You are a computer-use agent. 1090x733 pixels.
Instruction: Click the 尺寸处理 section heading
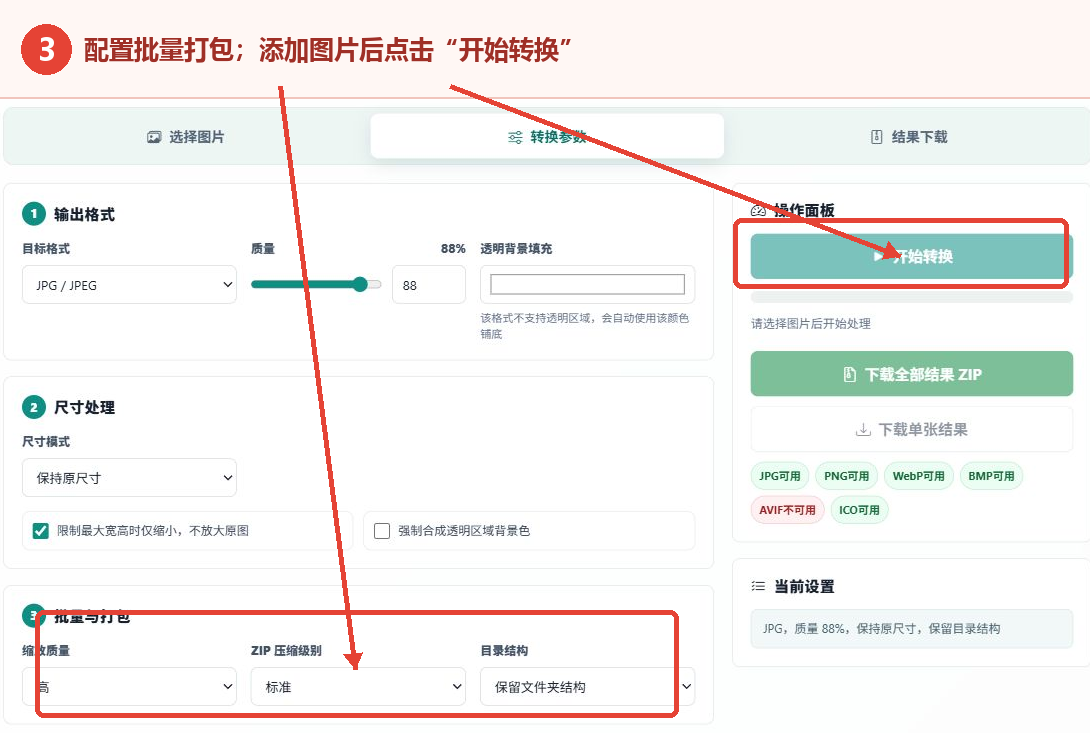point(84,408)
